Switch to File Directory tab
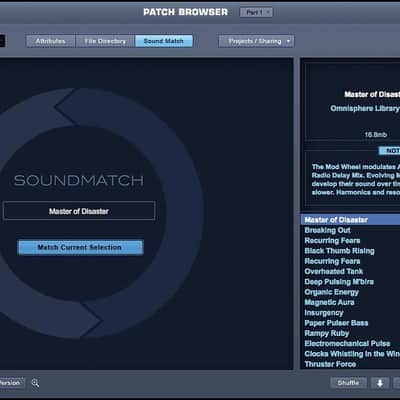Image resolution: width=400 pixels, height=400 pixels. pos(105,41)
